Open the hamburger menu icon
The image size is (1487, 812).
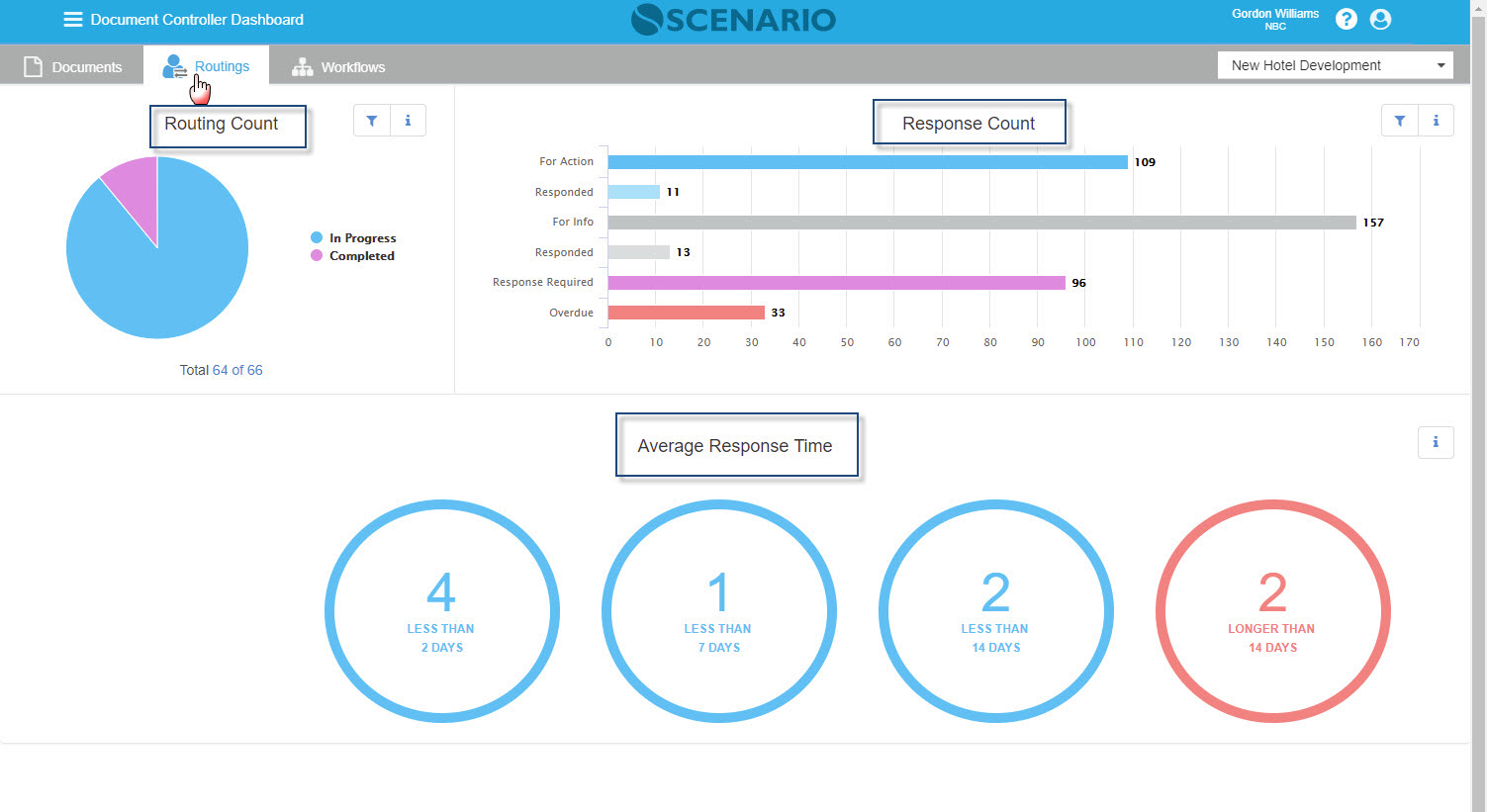pyautogui.click(x=72, y=20)
